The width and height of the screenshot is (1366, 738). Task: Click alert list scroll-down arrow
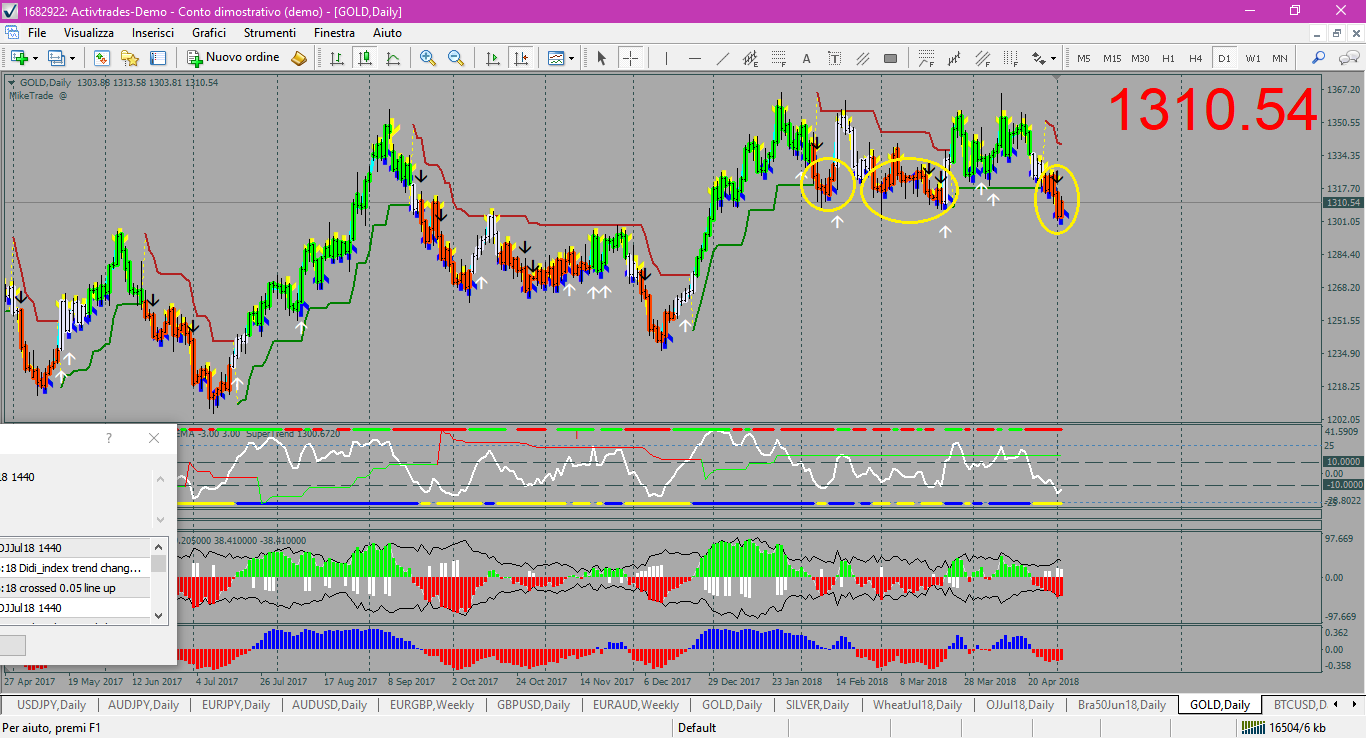click(x=158, y=617)
